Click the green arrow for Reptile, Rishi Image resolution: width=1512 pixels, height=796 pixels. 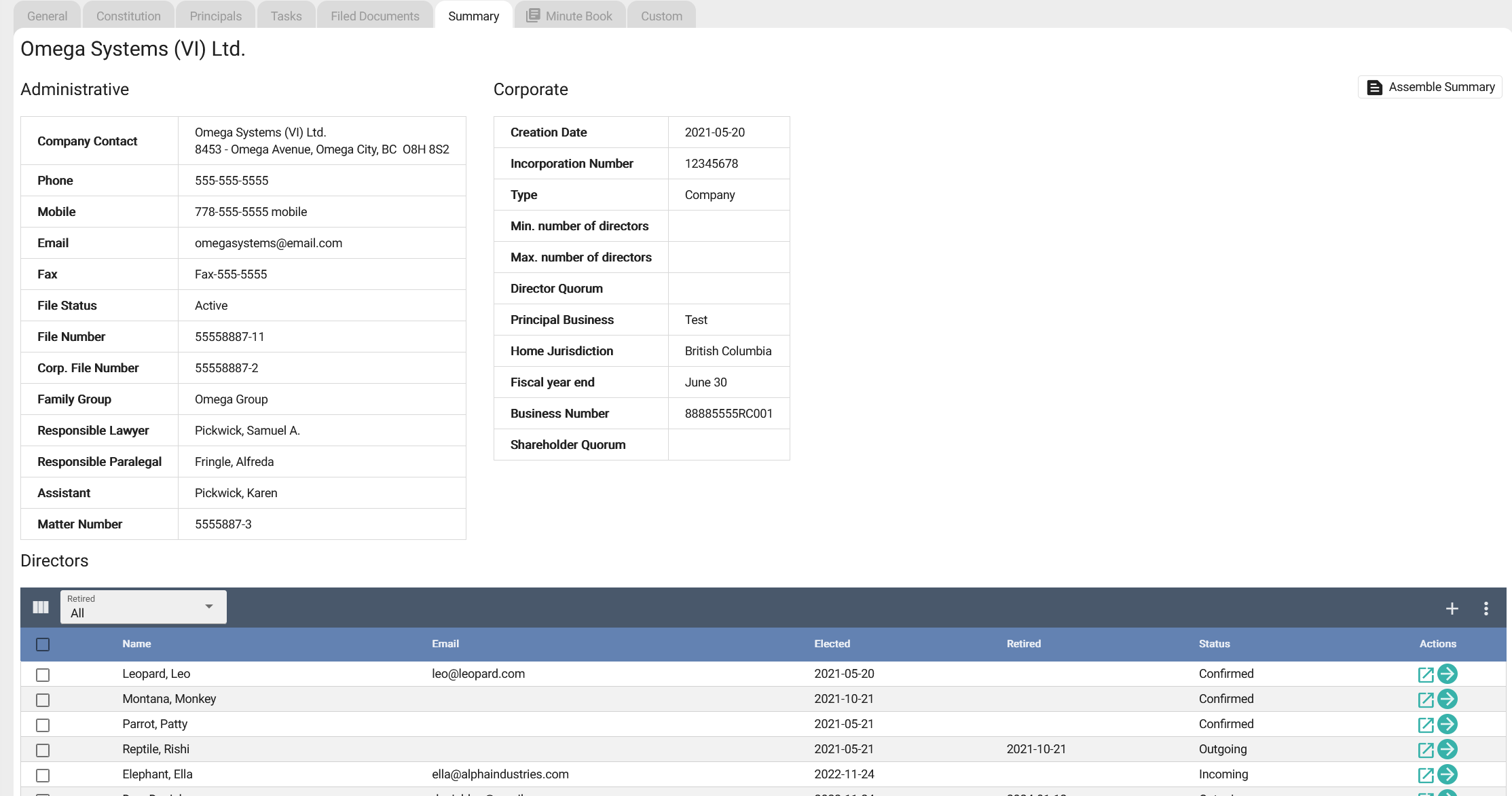coord(1448,749)
